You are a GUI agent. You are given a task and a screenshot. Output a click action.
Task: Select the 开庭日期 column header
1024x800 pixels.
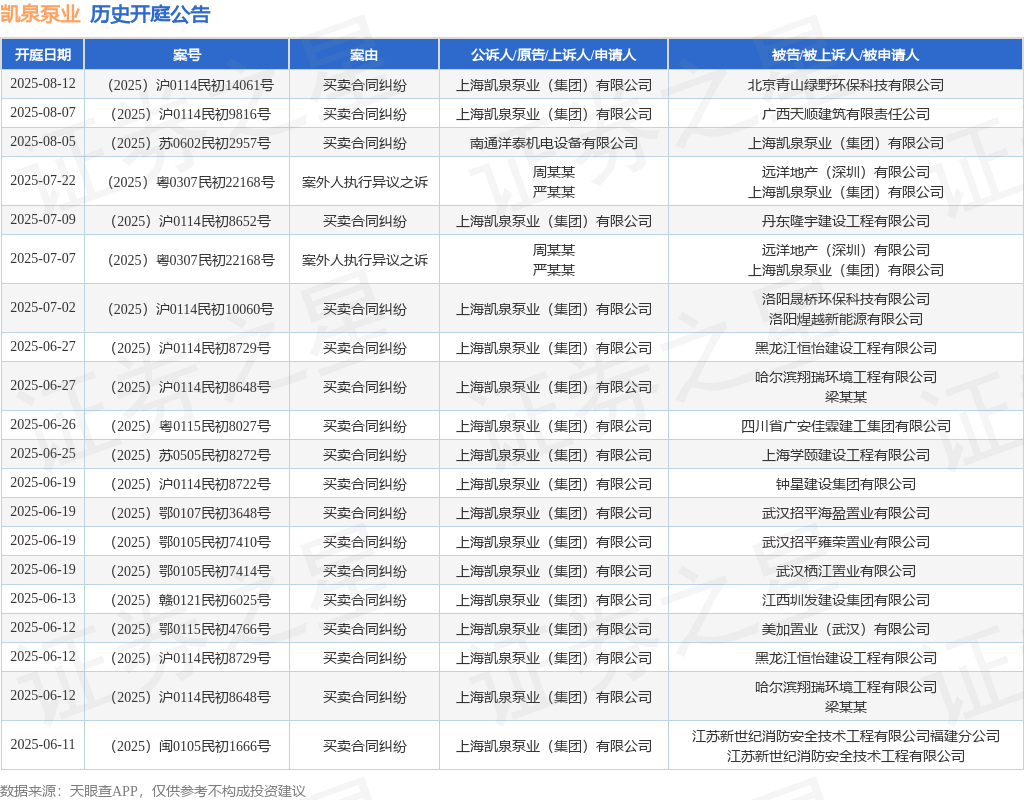click(x=43, y=55)
